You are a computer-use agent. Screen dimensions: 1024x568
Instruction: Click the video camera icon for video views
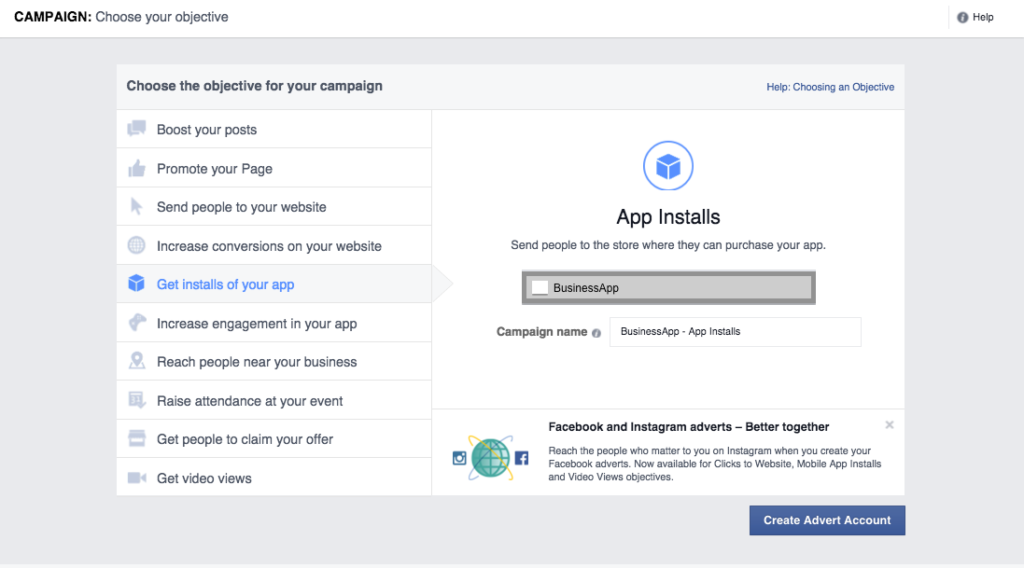click(x=137, y=478)
